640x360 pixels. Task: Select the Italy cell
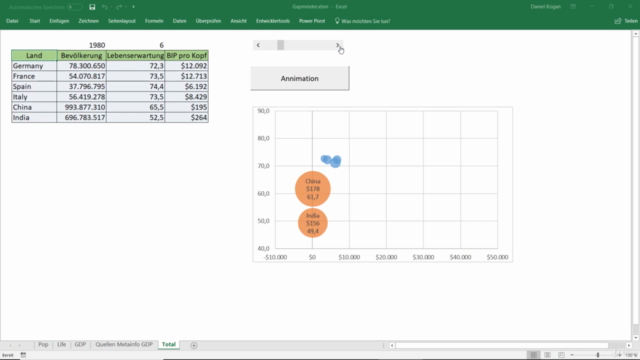34,97
